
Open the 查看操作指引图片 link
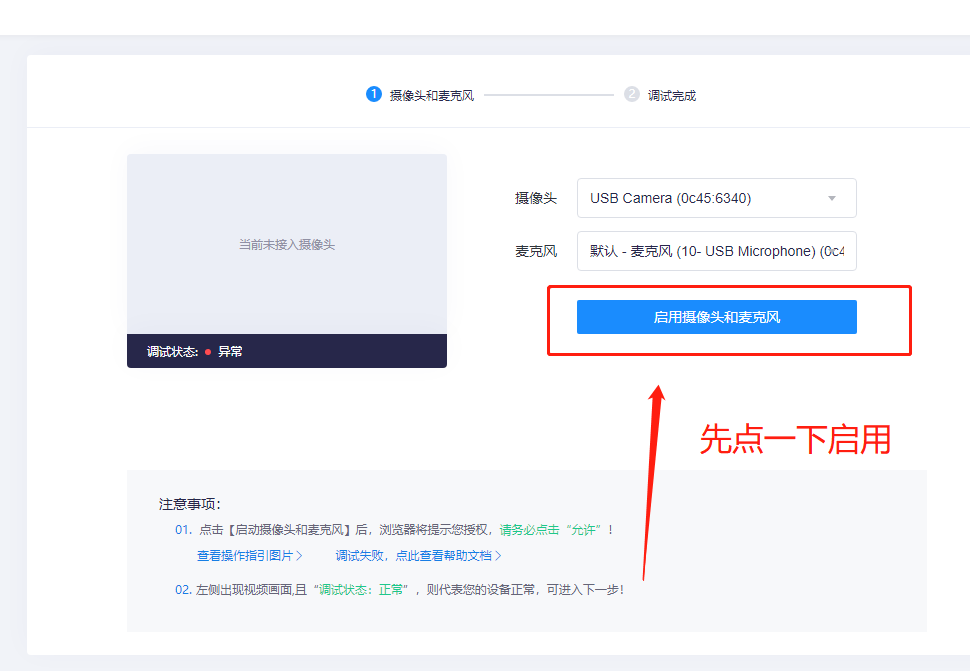pyautogui.click(x=245, y=556)
